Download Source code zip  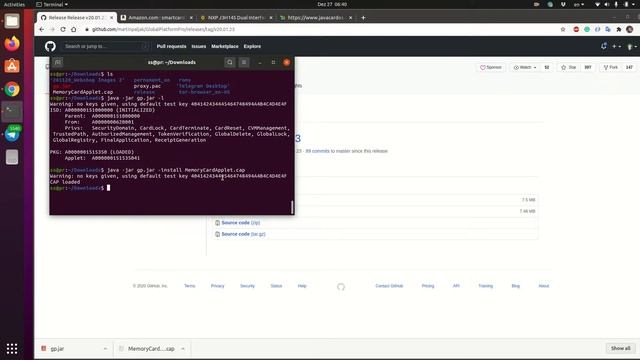[240, 223]
